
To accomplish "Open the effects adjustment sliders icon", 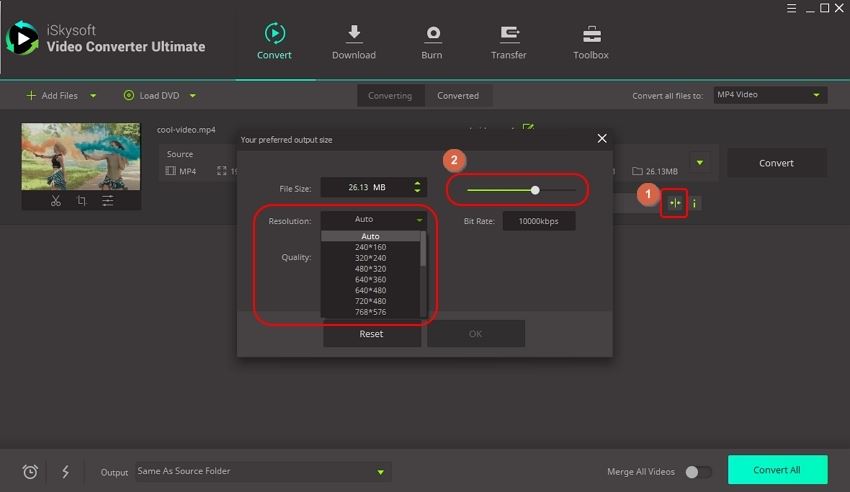I will point(107,201).
